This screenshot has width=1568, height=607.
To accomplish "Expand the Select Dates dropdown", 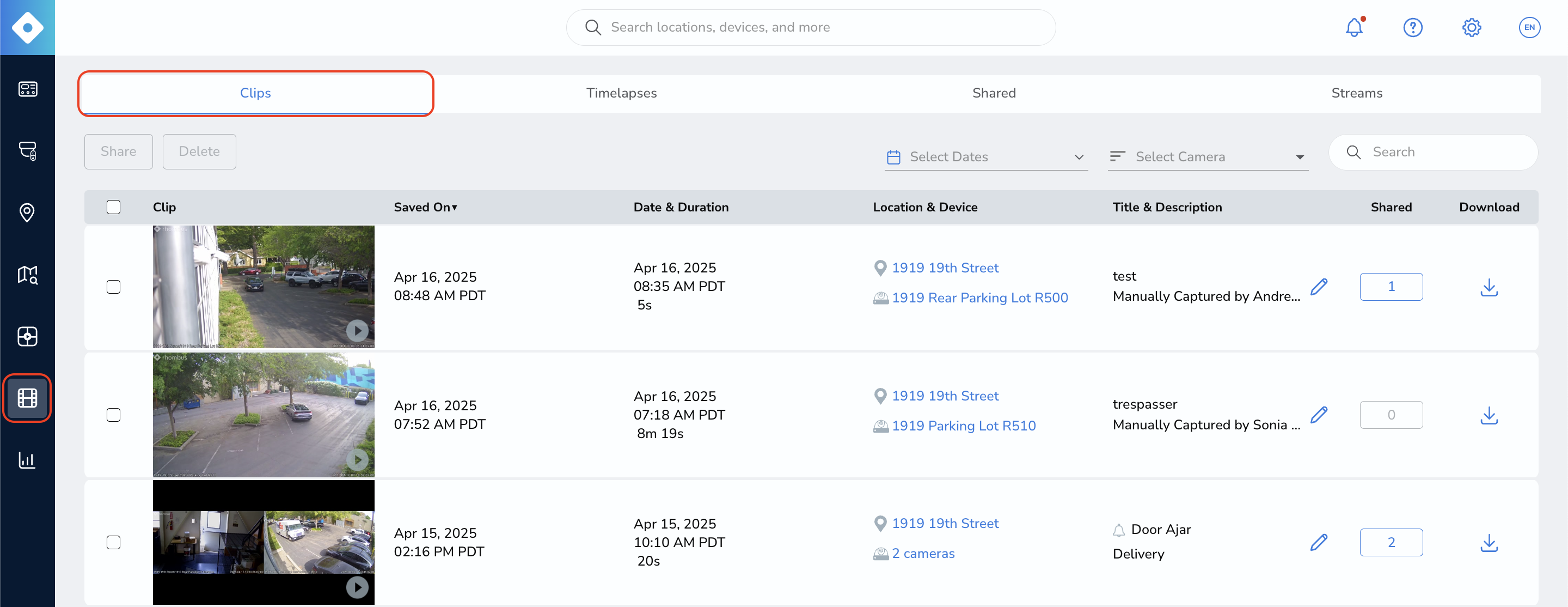I will click(985, 156).
